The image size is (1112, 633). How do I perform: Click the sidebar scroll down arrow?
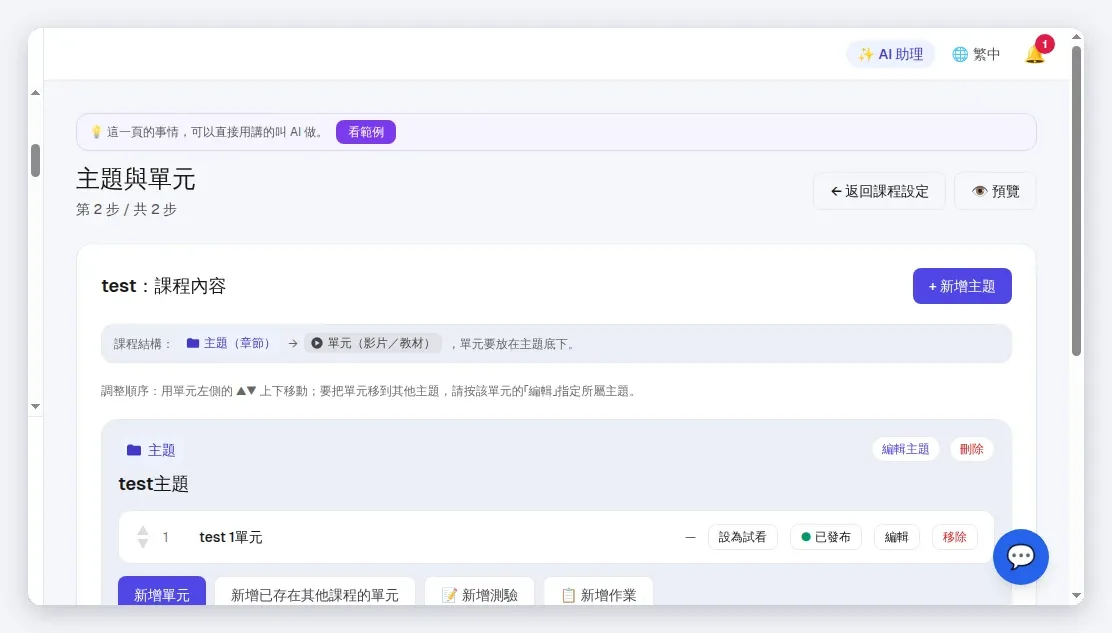coord(35,407)
